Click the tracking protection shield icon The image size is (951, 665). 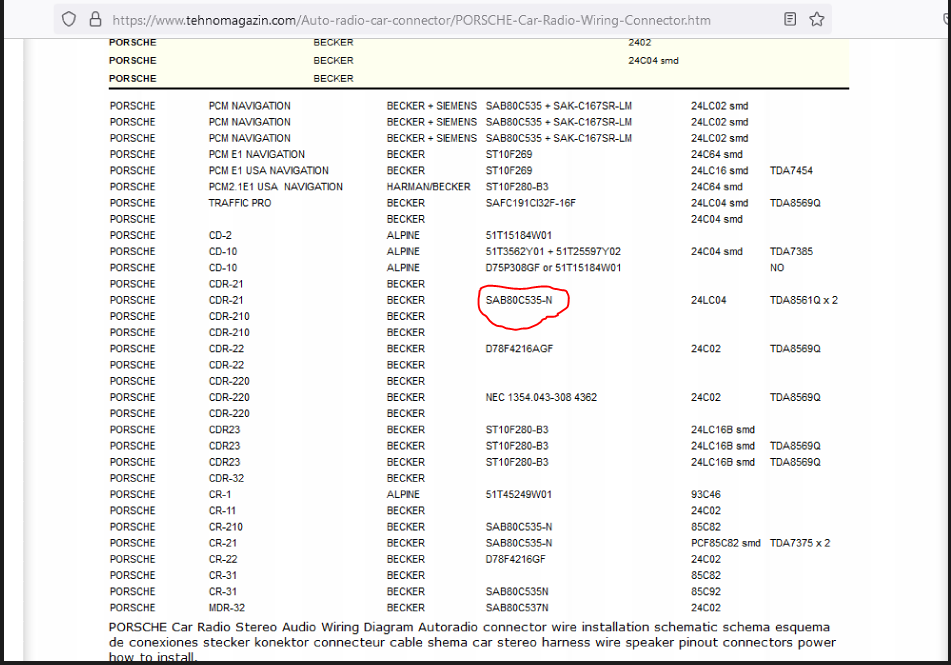coord(69,19)
